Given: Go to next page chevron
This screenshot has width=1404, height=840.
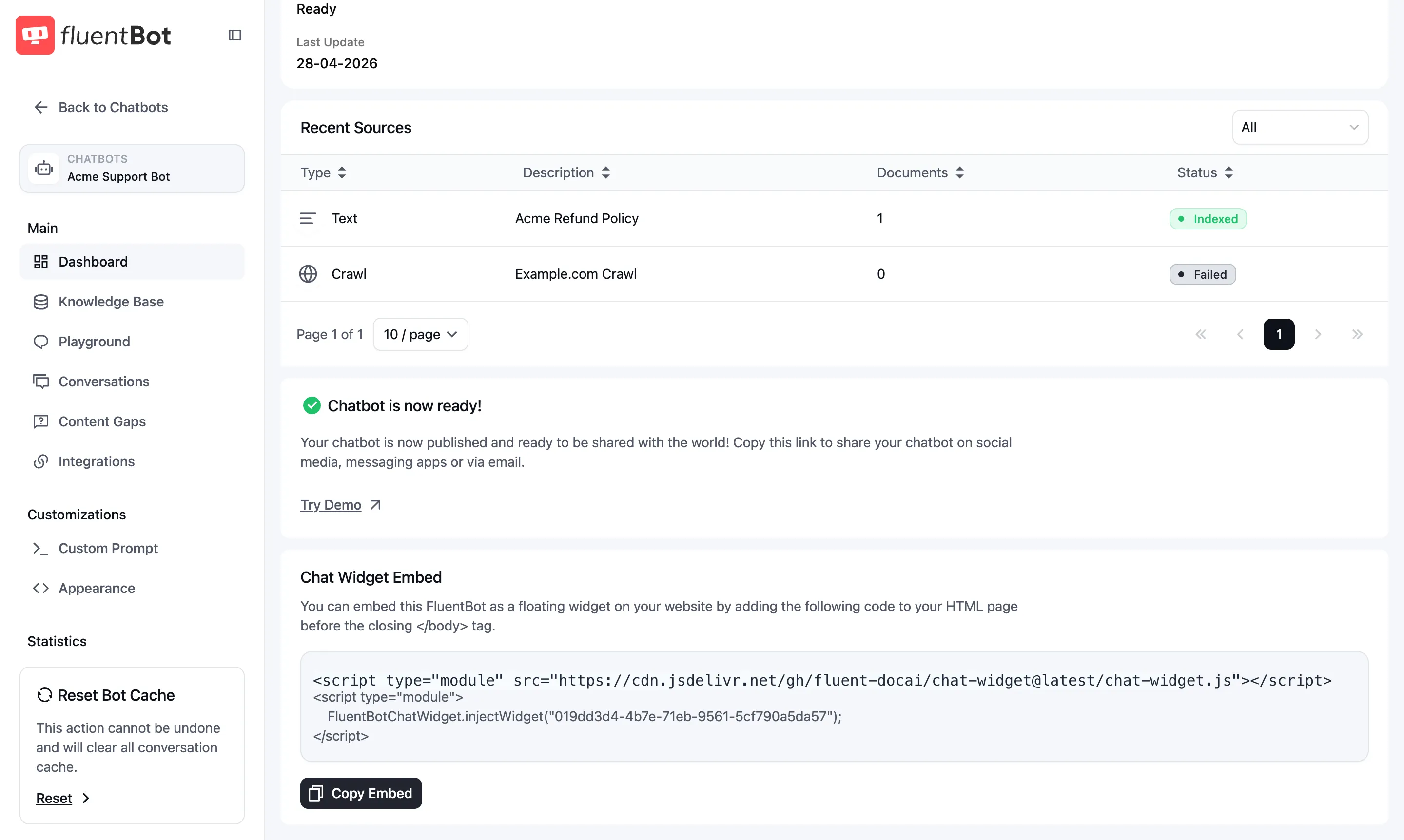Looking at the screenshot, I should [1318, 335].
